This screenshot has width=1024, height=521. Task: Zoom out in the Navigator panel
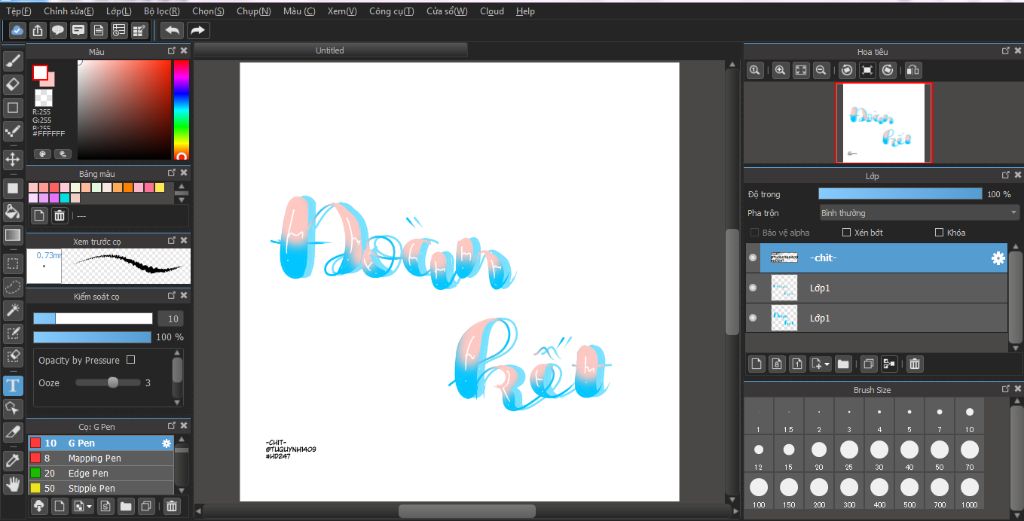click(x=821, y=71)
